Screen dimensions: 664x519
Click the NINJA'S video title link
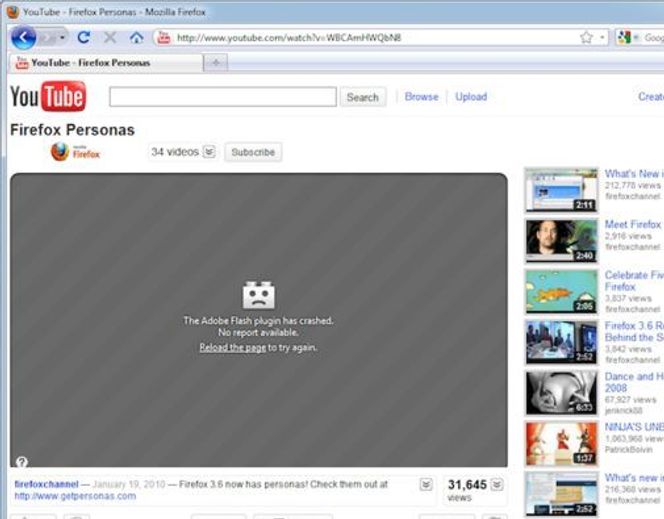click(x=634, y=427)
